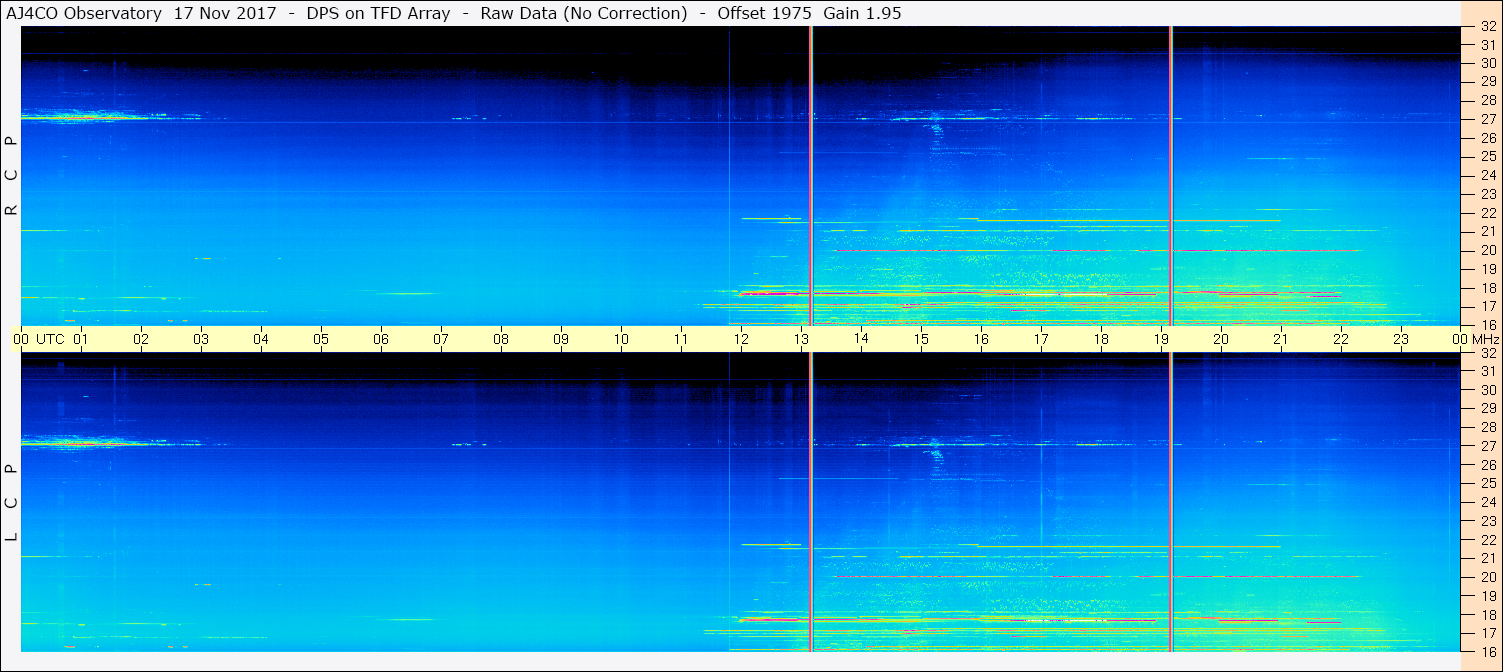Click the Raw Data (No Correction) text
The width and height of the screenshot is (1503, 672).
point(584,13)
